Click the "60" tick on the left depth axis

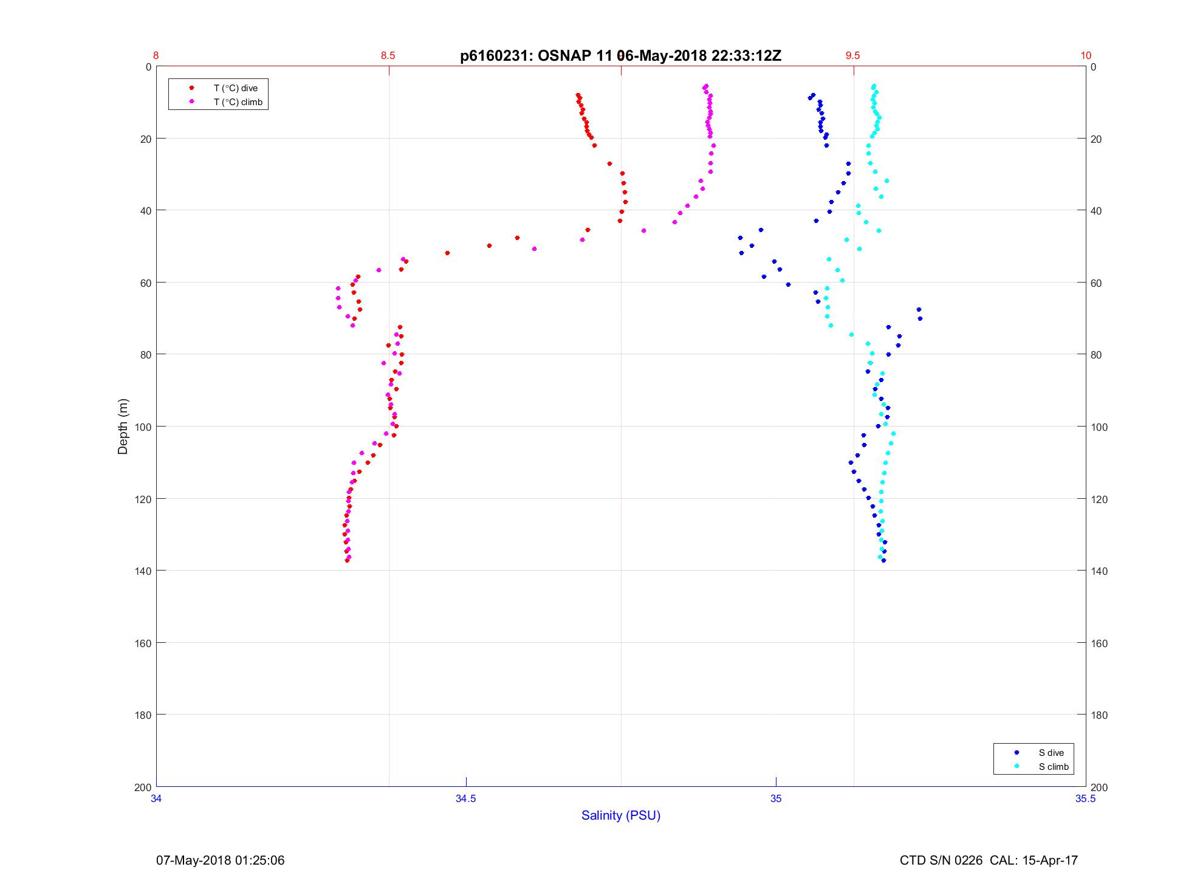coord(145,283)
